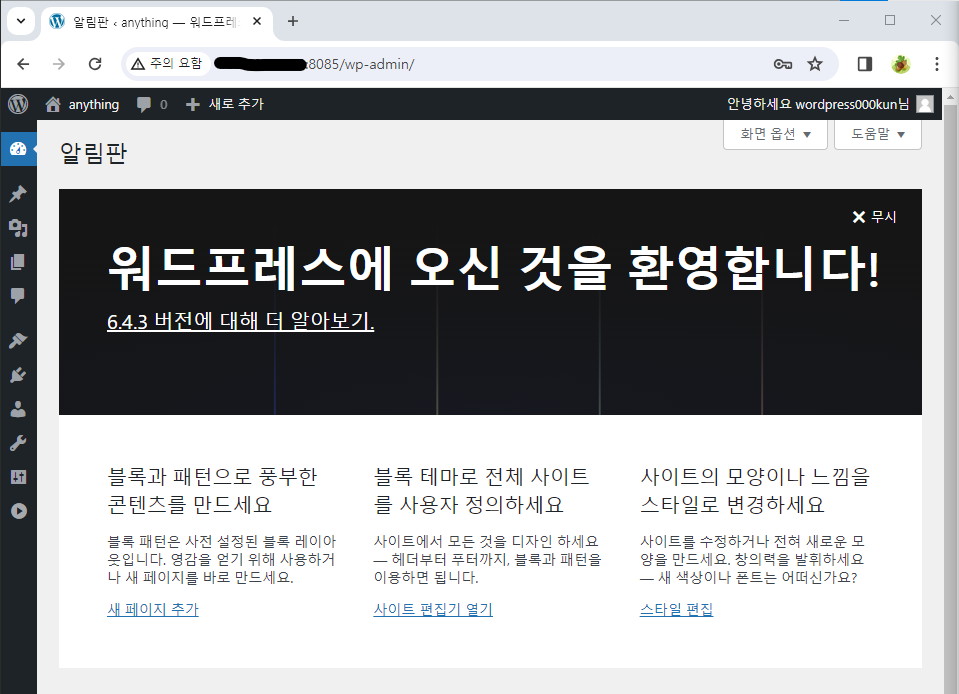Viewport: 959px width, 694px height.
Task: Open the Tools wrench icon in the sidebar
Action: point(18,443)
